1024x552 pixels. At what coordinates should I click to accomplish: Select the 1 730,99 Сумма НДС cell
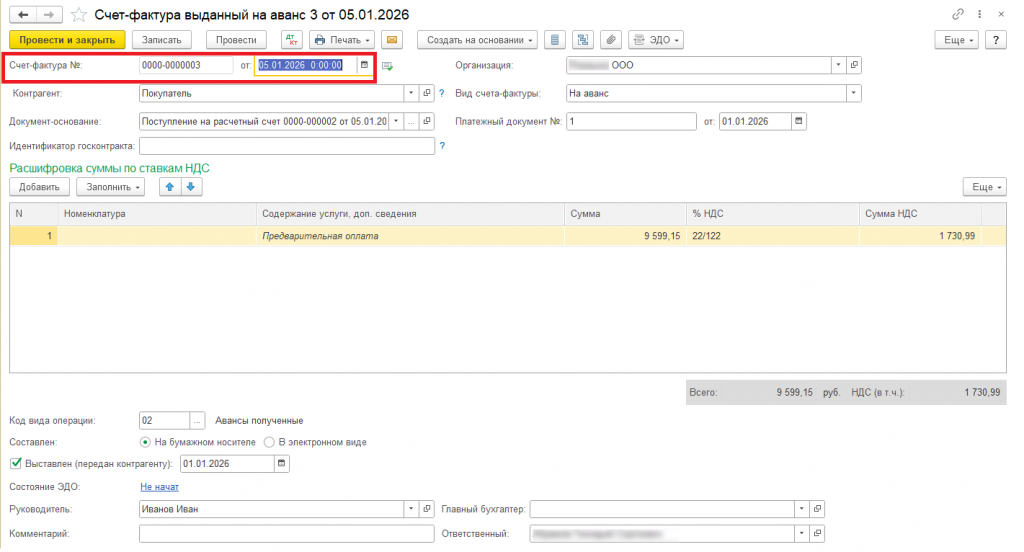(920, 236)
